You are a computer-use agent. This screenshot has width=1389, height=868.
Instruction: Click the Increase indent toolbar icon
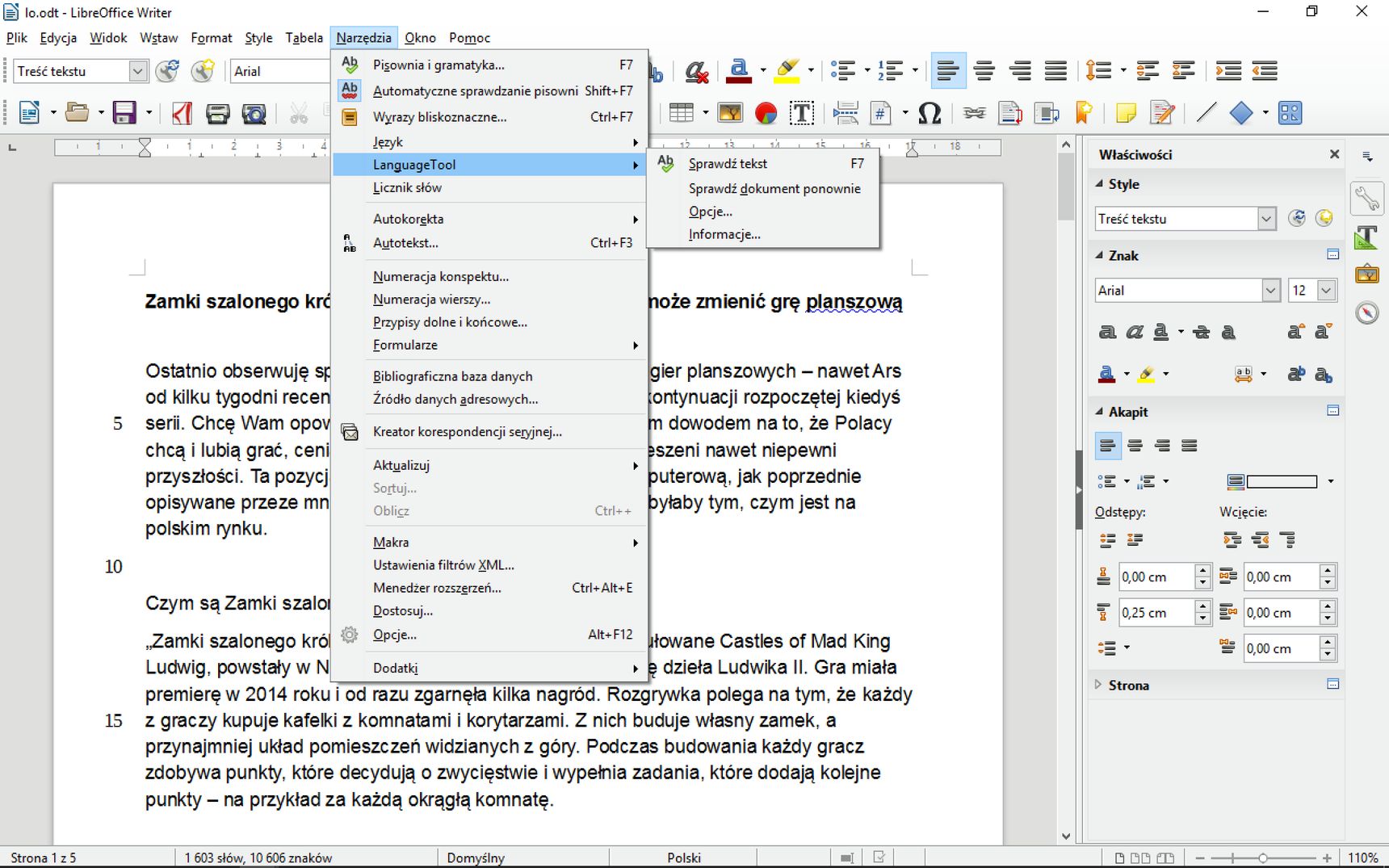1228,71
